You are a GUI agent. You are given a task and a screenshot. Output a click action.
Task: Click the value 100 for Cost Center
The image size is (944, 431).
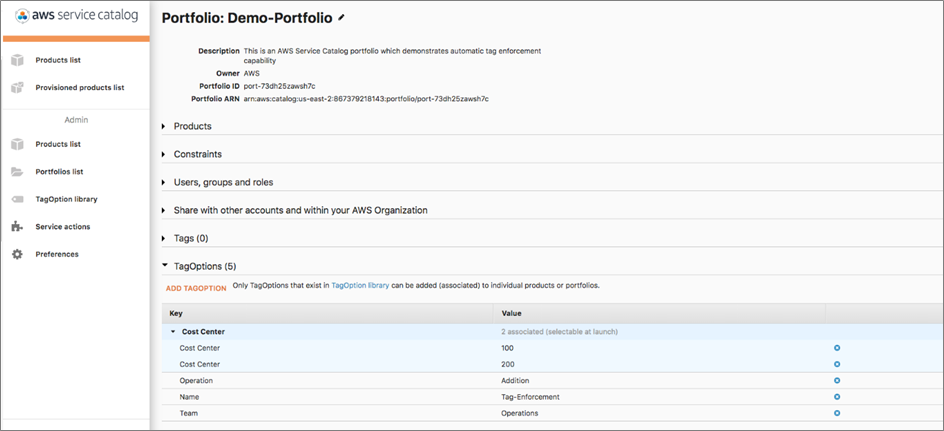(507, 348)
